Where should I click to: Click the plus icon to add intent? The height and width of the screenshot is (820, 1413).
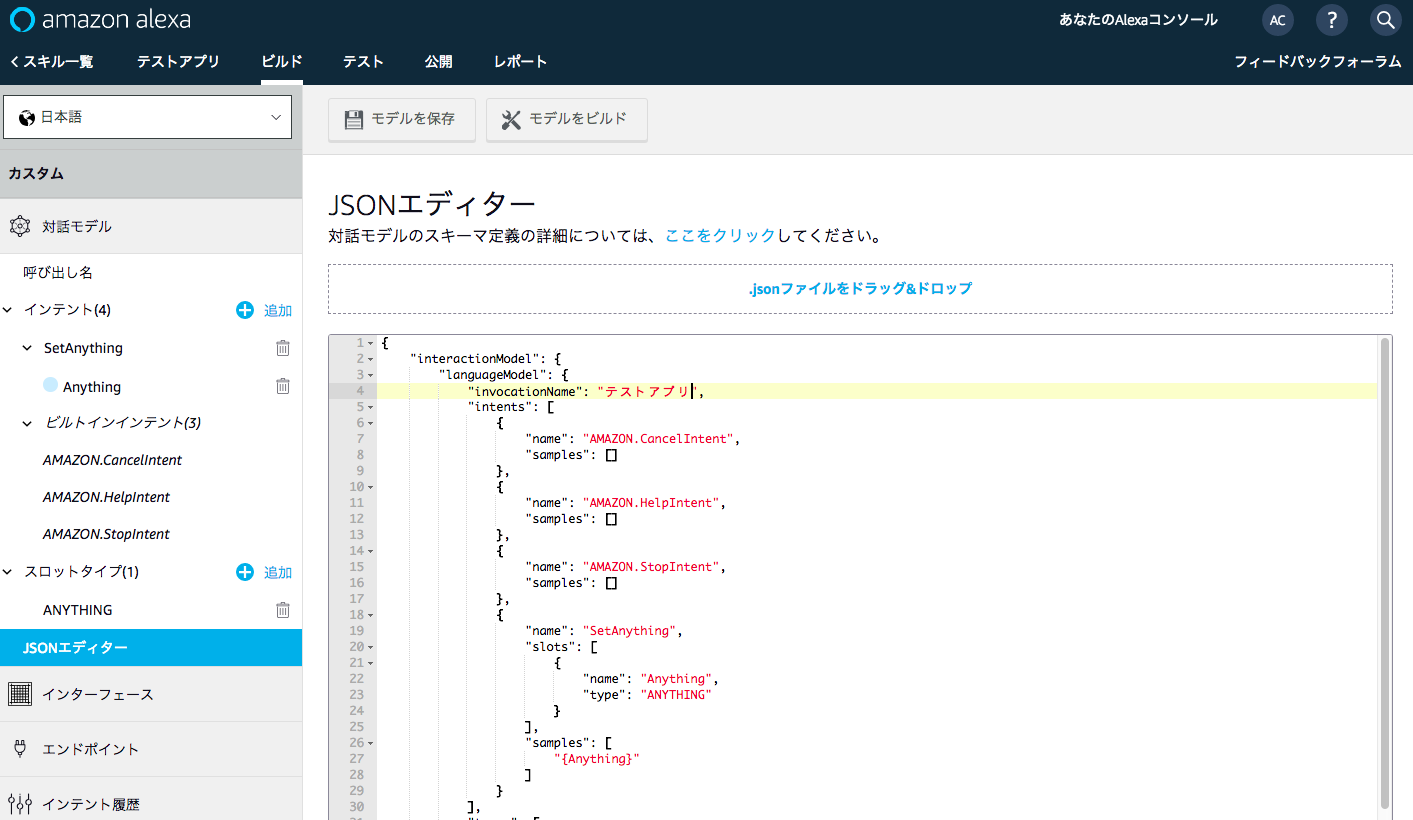[245, 310]
